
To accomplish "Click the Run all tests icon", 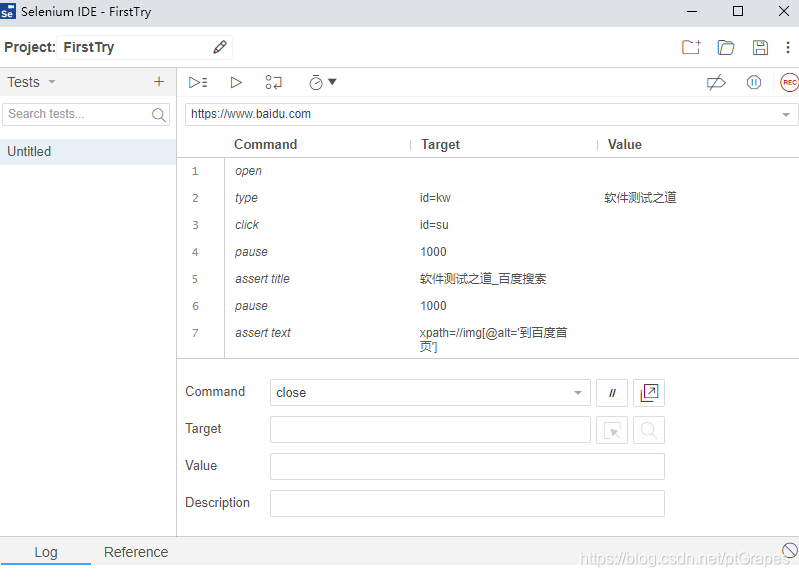I will pyautogui.click(x=198, y=82).
